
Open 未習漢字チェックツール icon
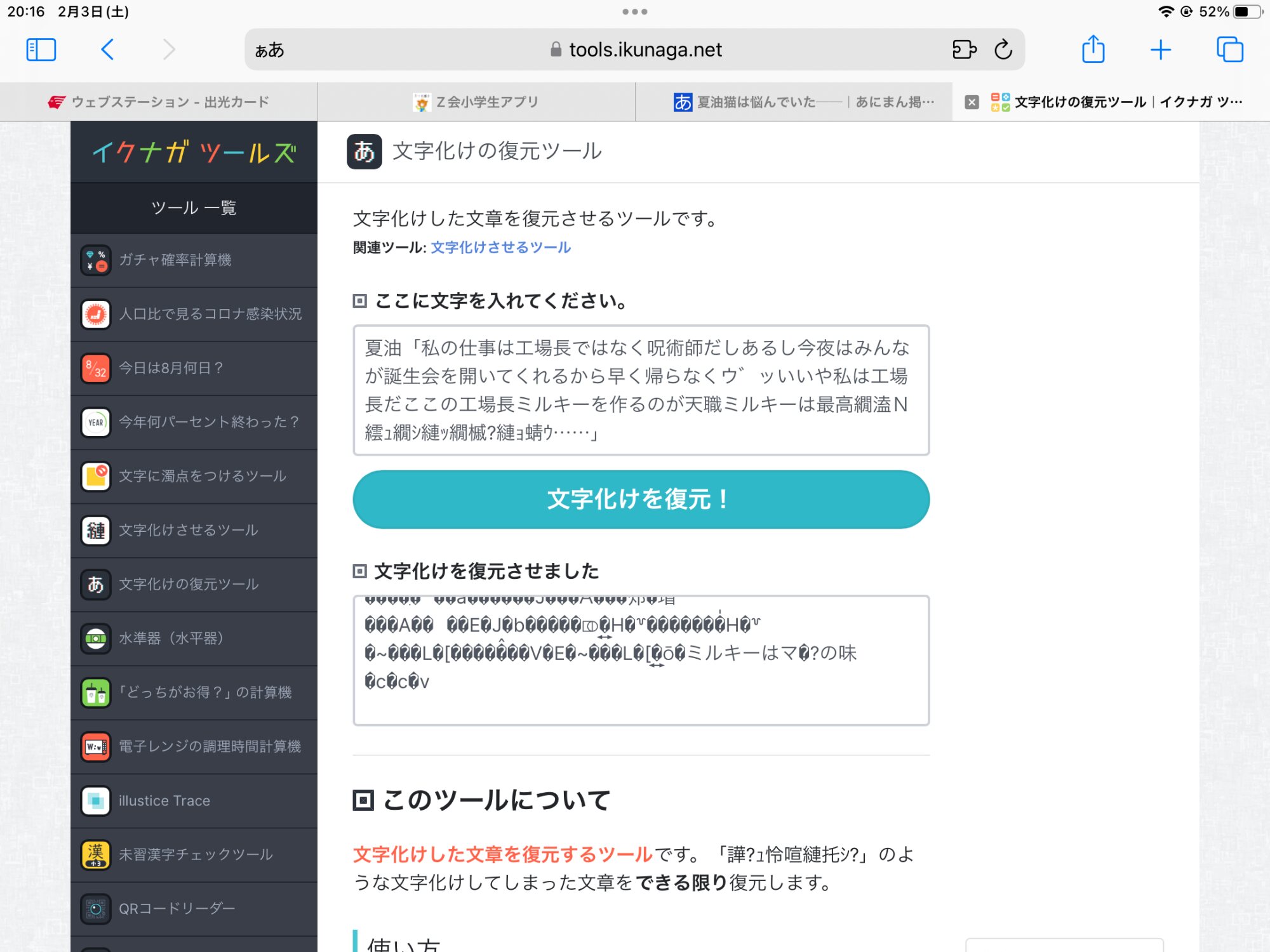coord(96,855)
